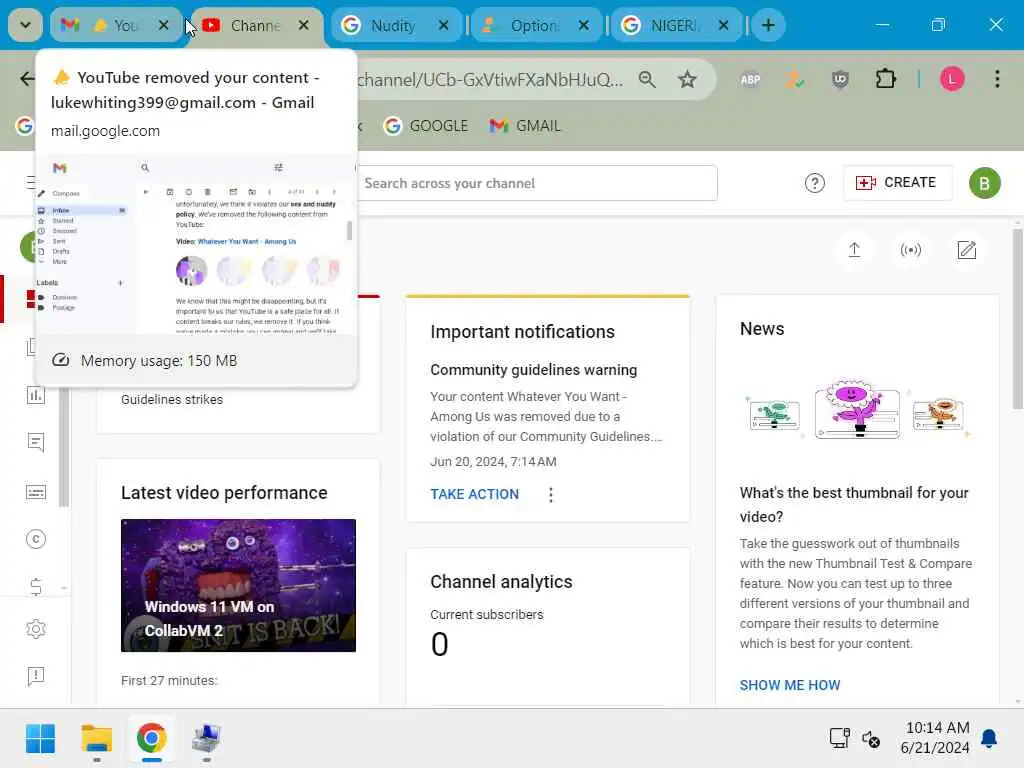Open the Windows Start menu
Viewport: 1024px width, 768px height.
(x=40, y=739)
